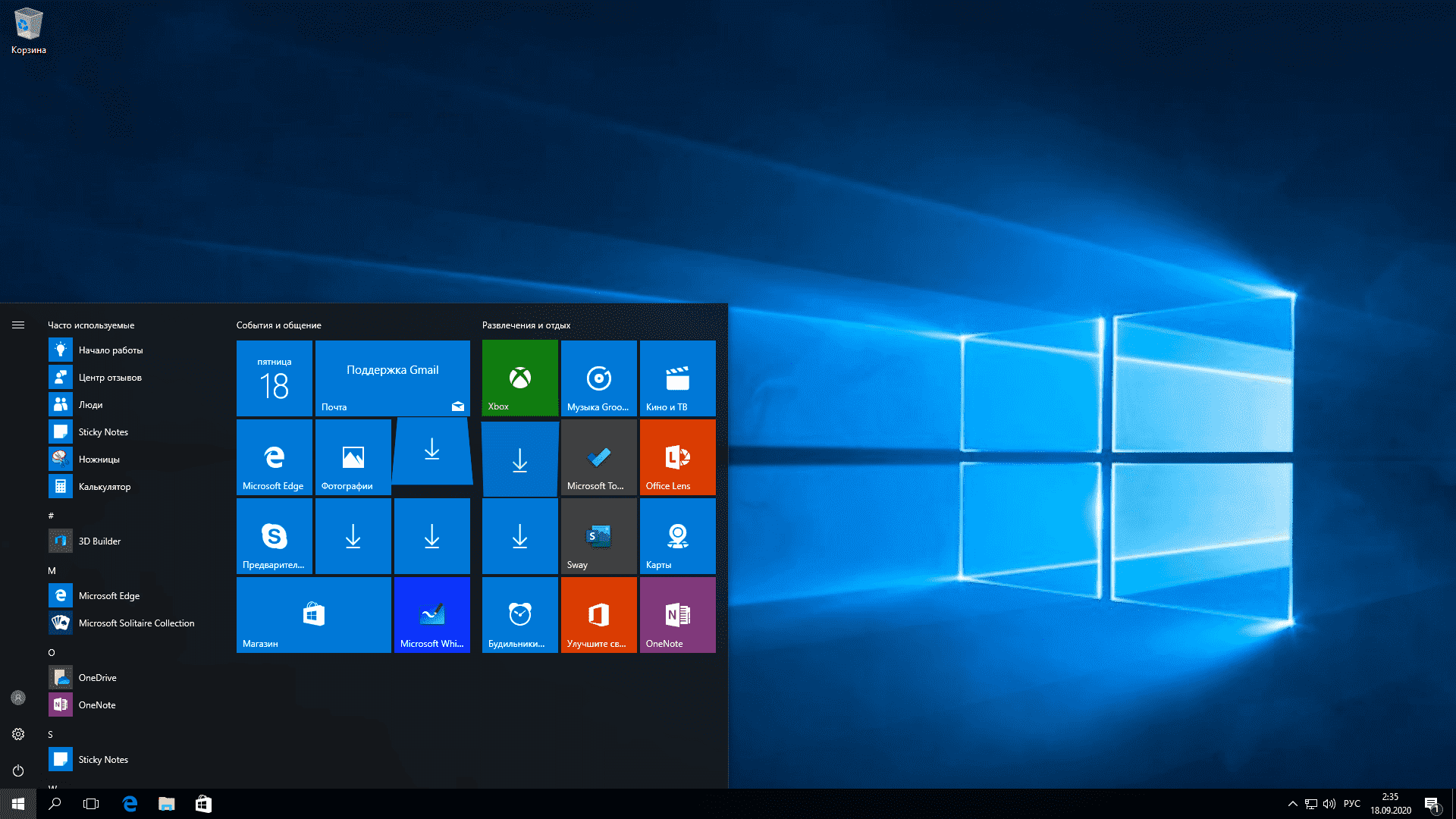
Task: Open Settings gear in Start menu
Action: tap(18, 734)
